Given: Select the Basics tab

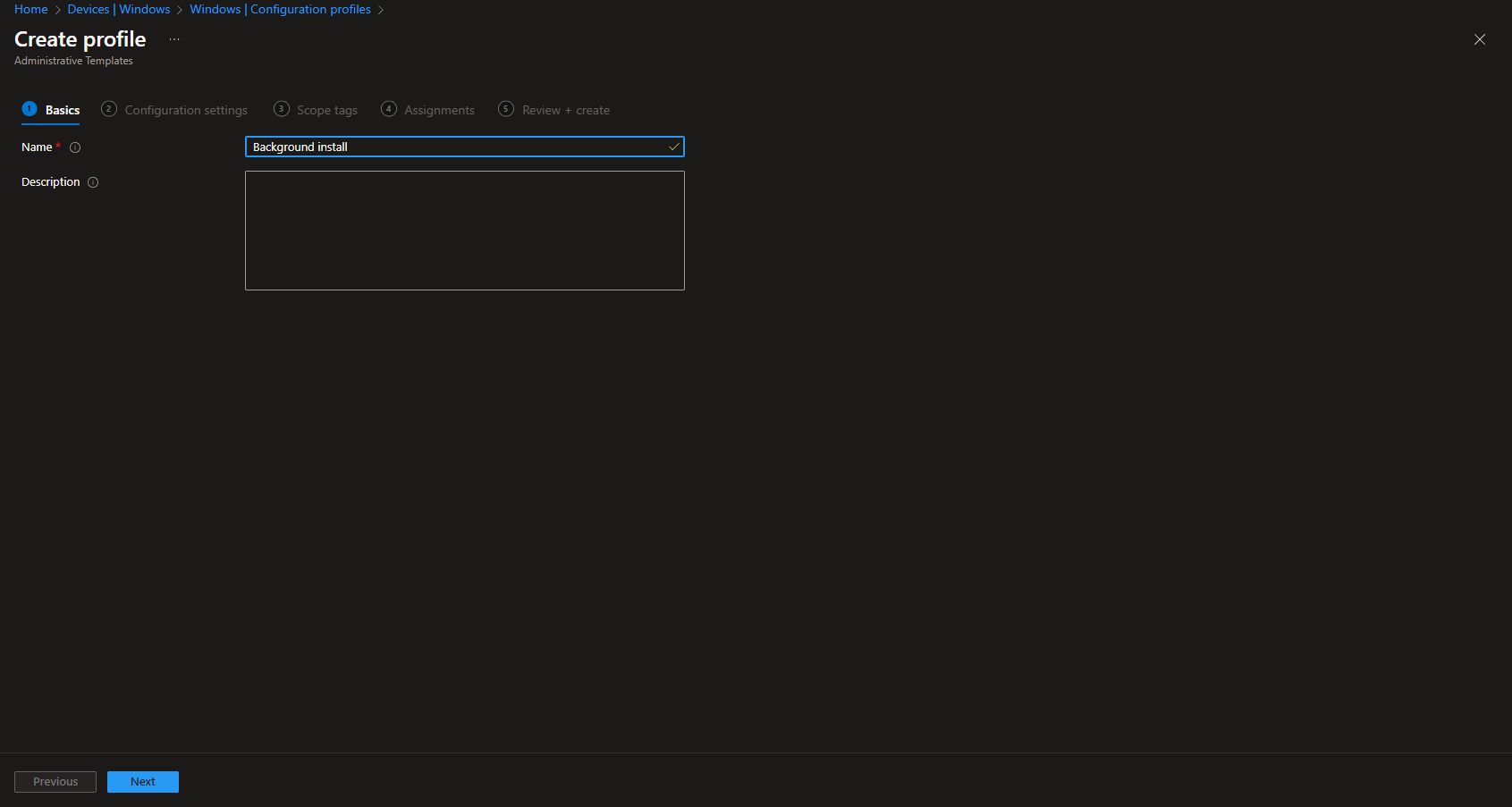Looking at the screenshot, I should tap(62, 109).
